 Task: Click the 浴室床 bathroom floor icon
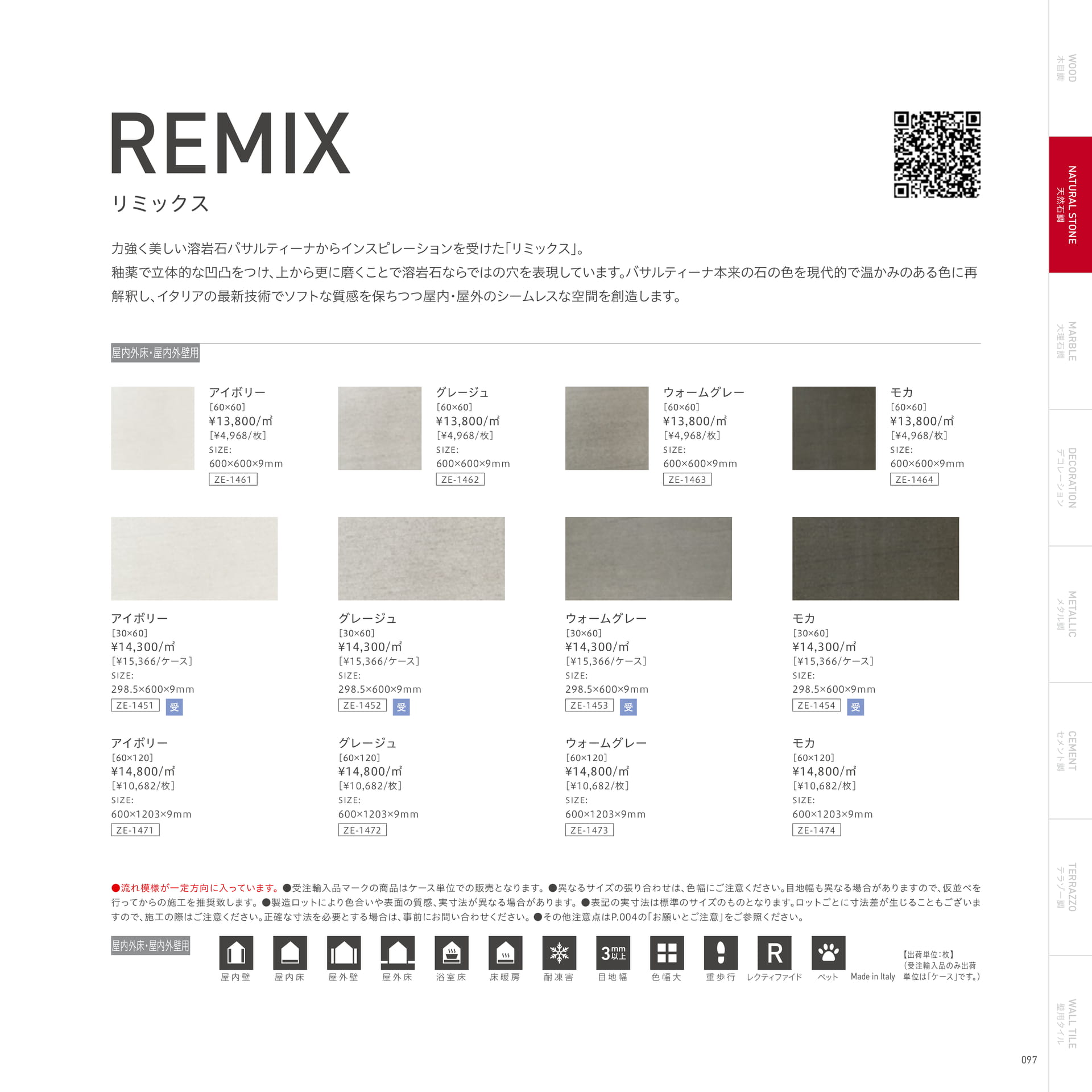coord(452,953)
